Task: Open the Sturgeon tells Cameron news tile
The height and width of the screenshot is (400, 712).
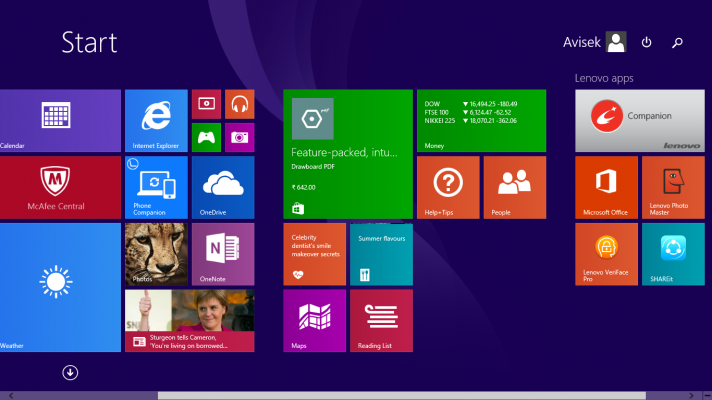Action: coord(190,321)
